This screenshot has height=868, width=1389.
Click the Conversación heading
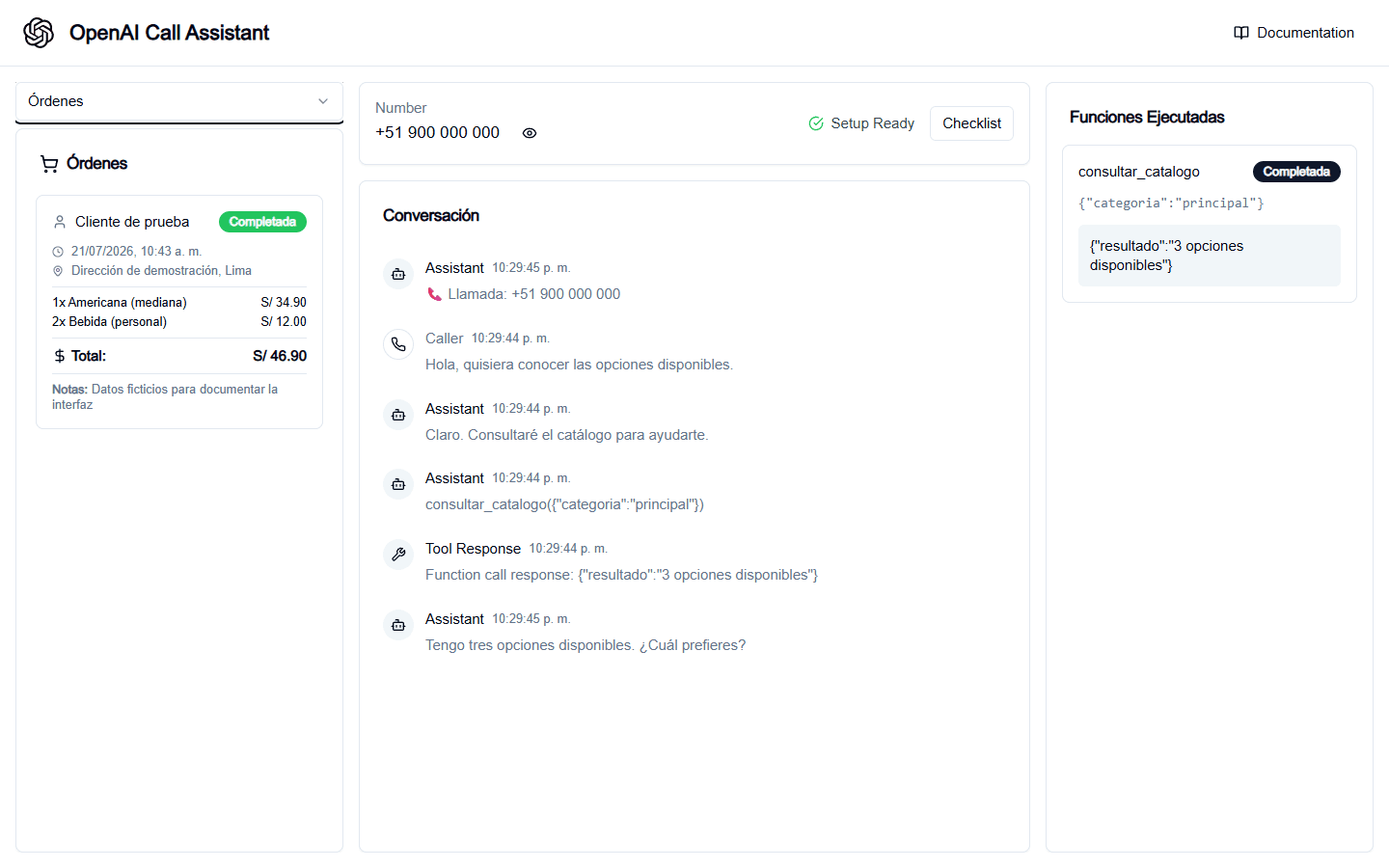pos(431,215)
